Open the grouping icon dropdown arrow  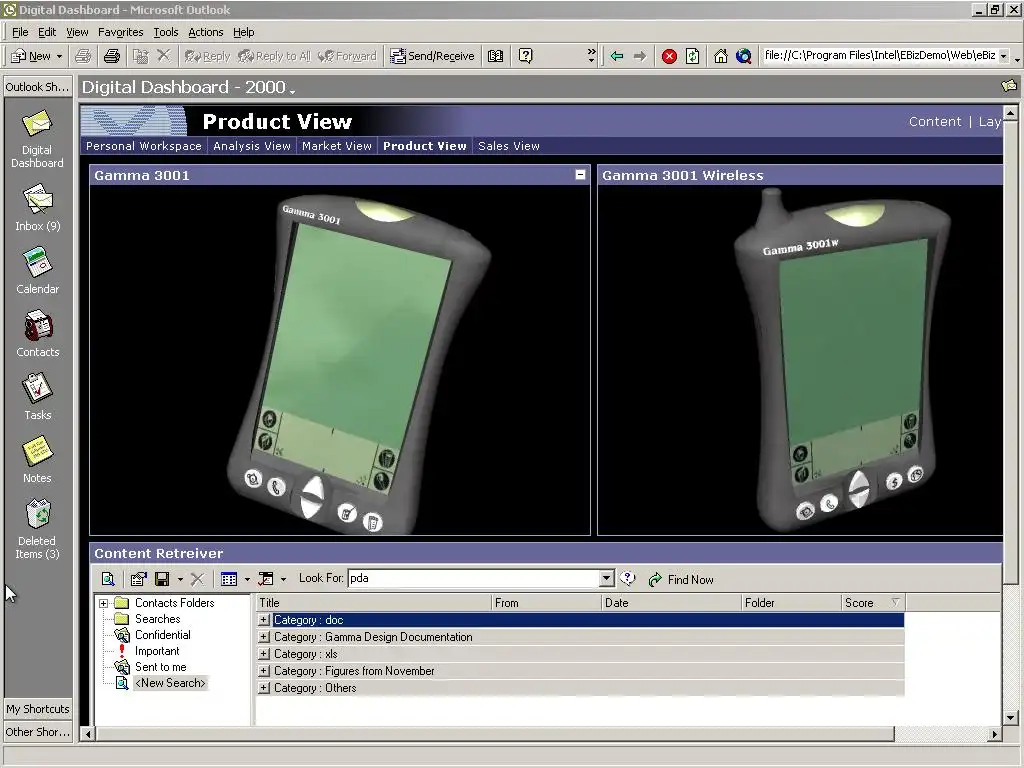283,579
